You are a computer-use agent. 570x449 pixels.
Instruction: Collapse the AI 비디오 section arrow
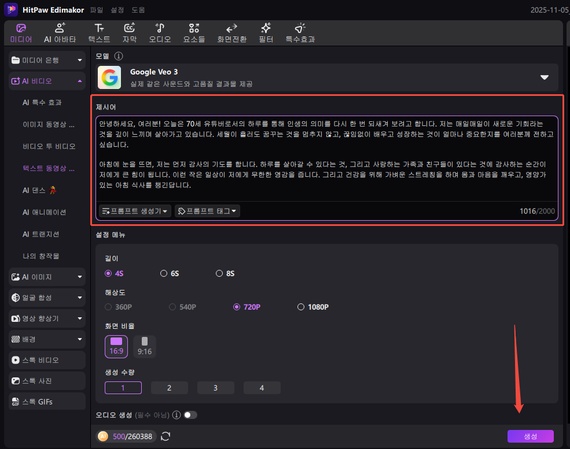click(x=80, y=81)
